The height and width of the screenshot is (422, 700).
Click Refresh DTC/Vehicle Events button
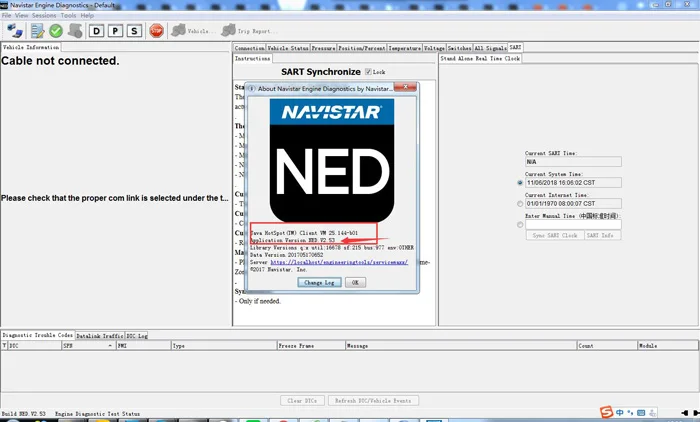[373, 401]
